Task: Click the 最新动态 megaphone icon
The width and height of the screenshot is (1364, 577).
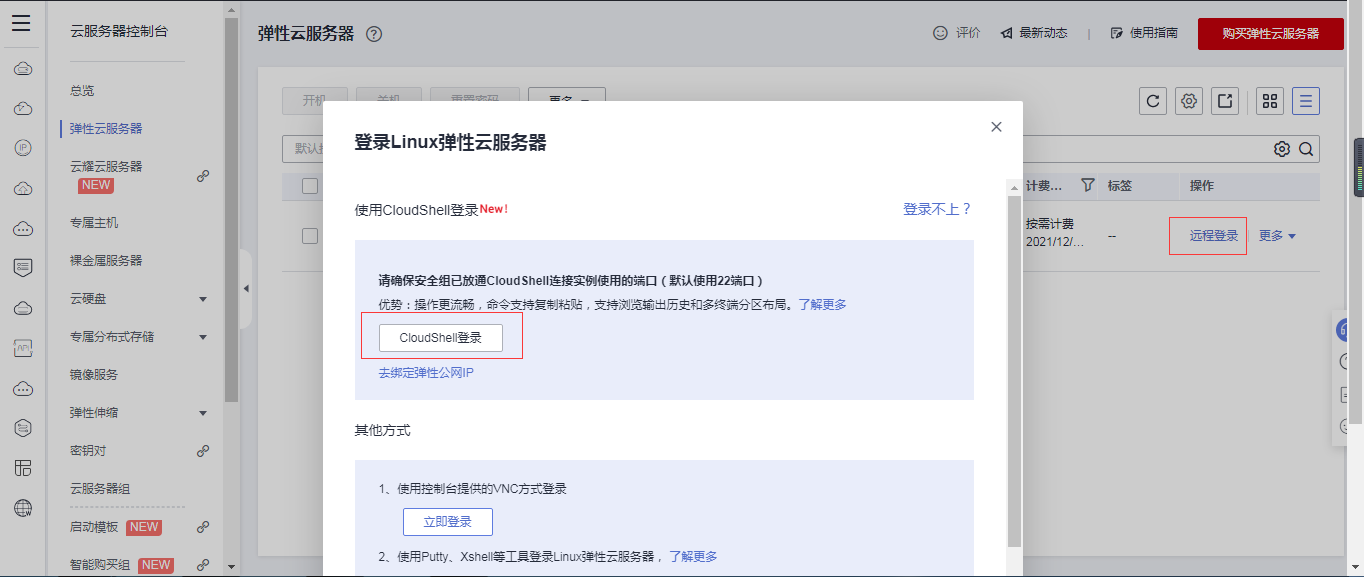Action: [x=1007, y=33]
